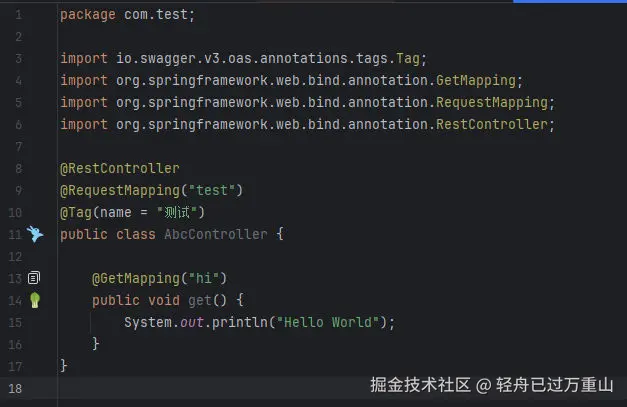Click the "测试" string value
Image resolution: width=627 pixels, height=407 pixels.
(x=178, y=212)
